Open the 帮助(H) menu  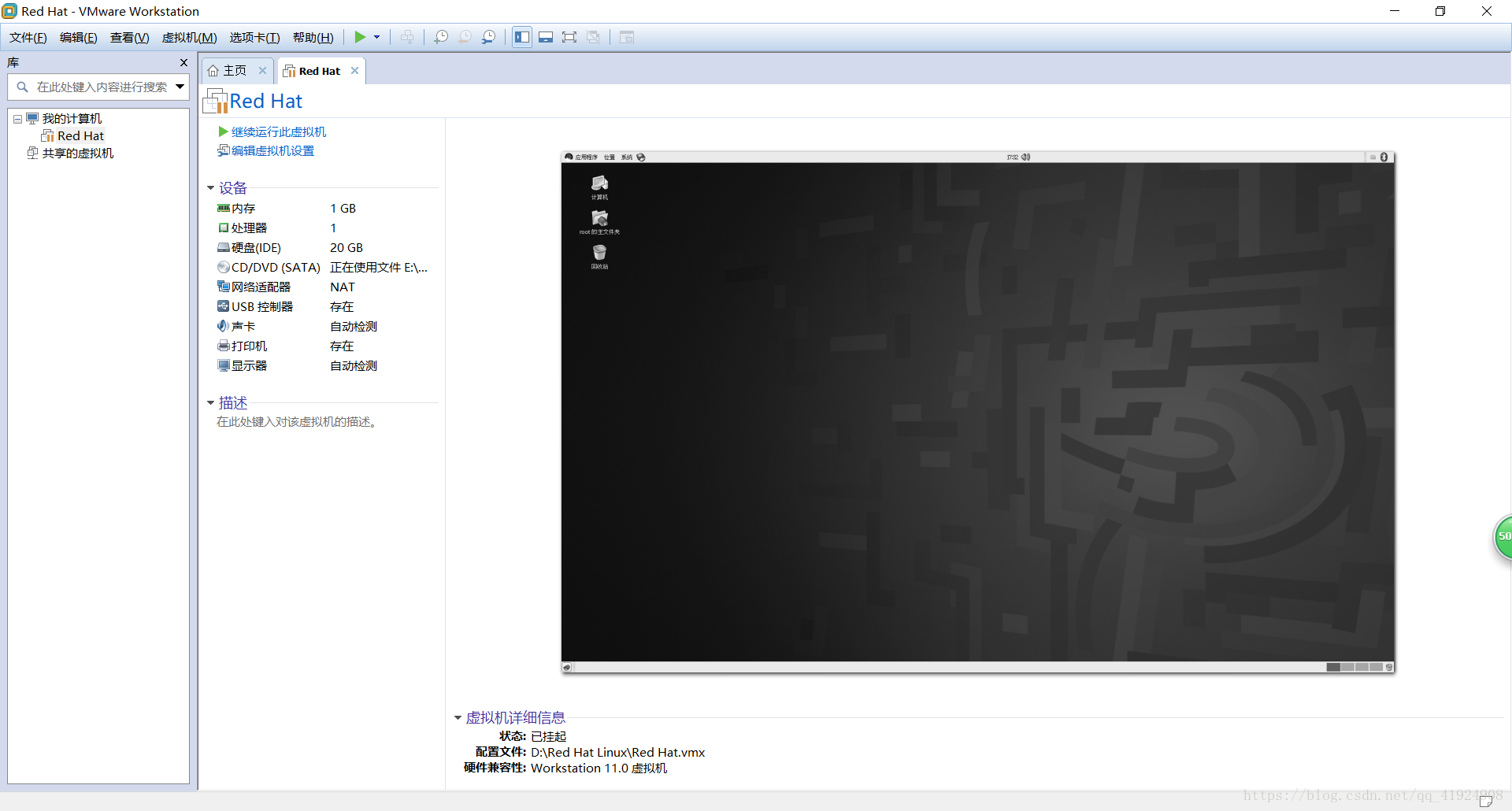tap(313, 38)
